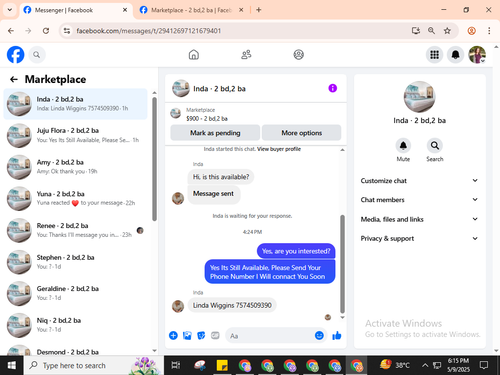The height and width of the screenshot is (375, 500).
Task: Click Mark as pending button
Action: pos(215,133)
